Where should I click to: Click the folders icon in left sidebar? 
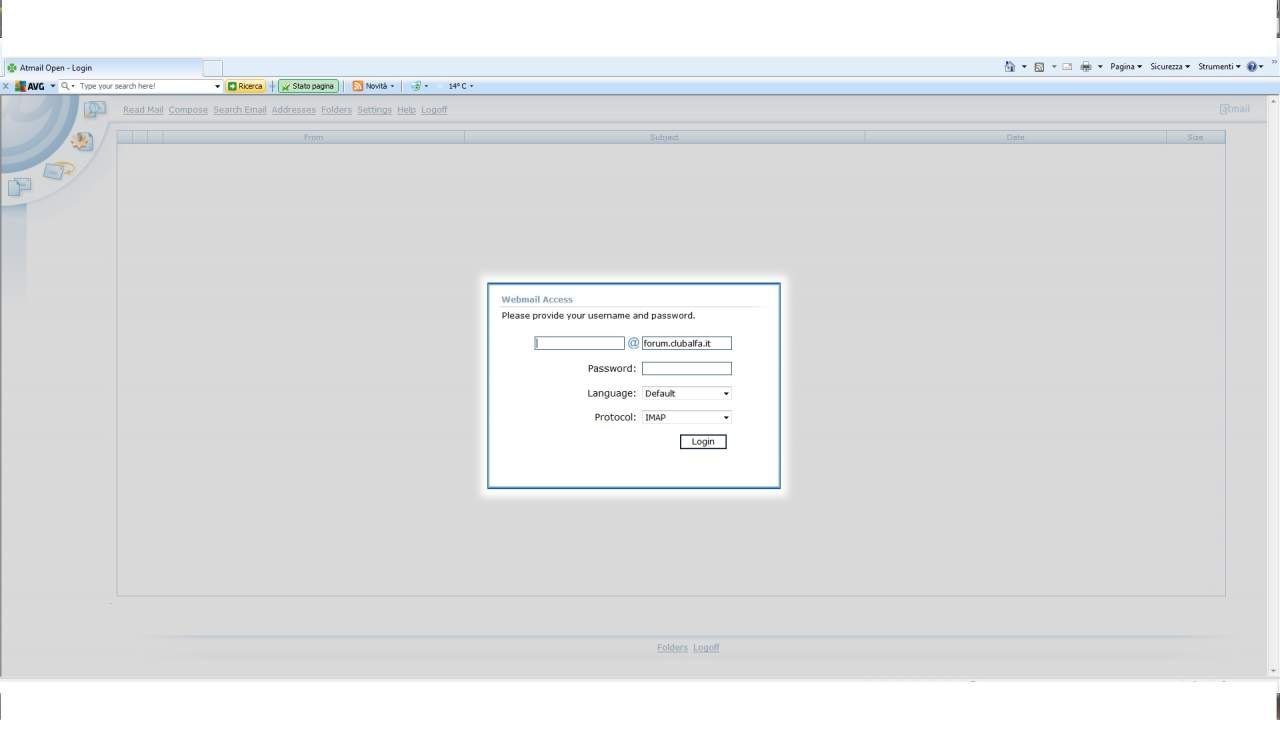(19, 186)
